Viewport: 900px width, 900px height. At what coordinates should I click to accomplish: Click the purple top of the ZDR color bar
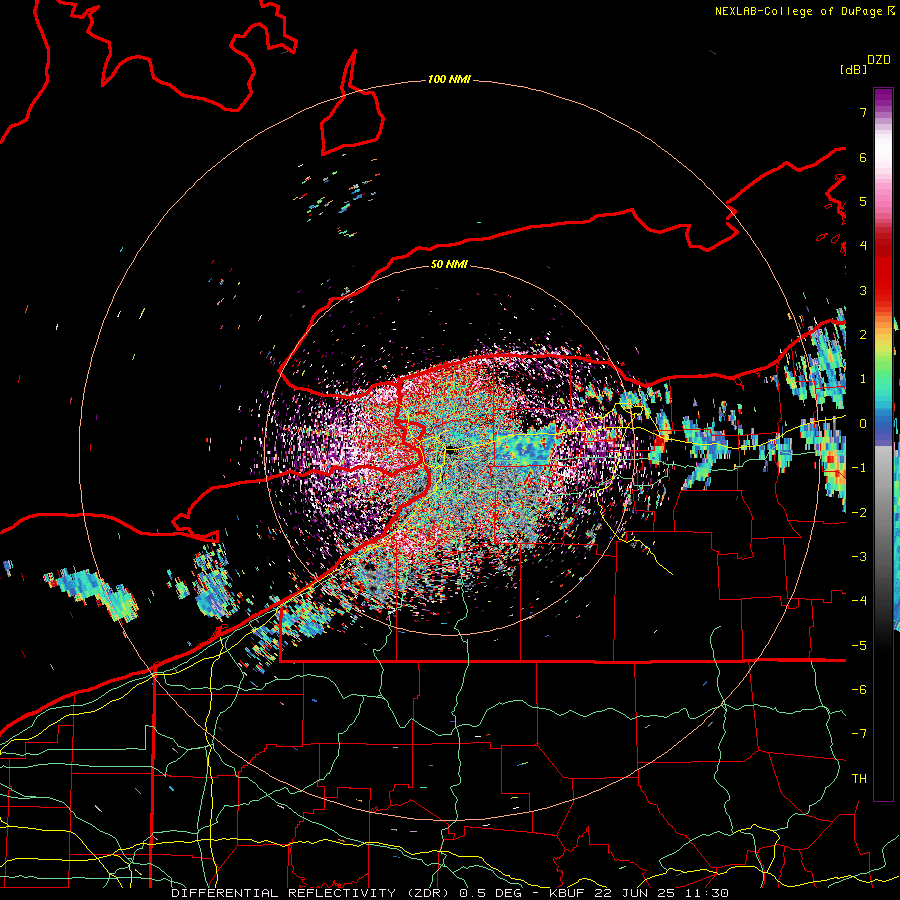(883, 99)
